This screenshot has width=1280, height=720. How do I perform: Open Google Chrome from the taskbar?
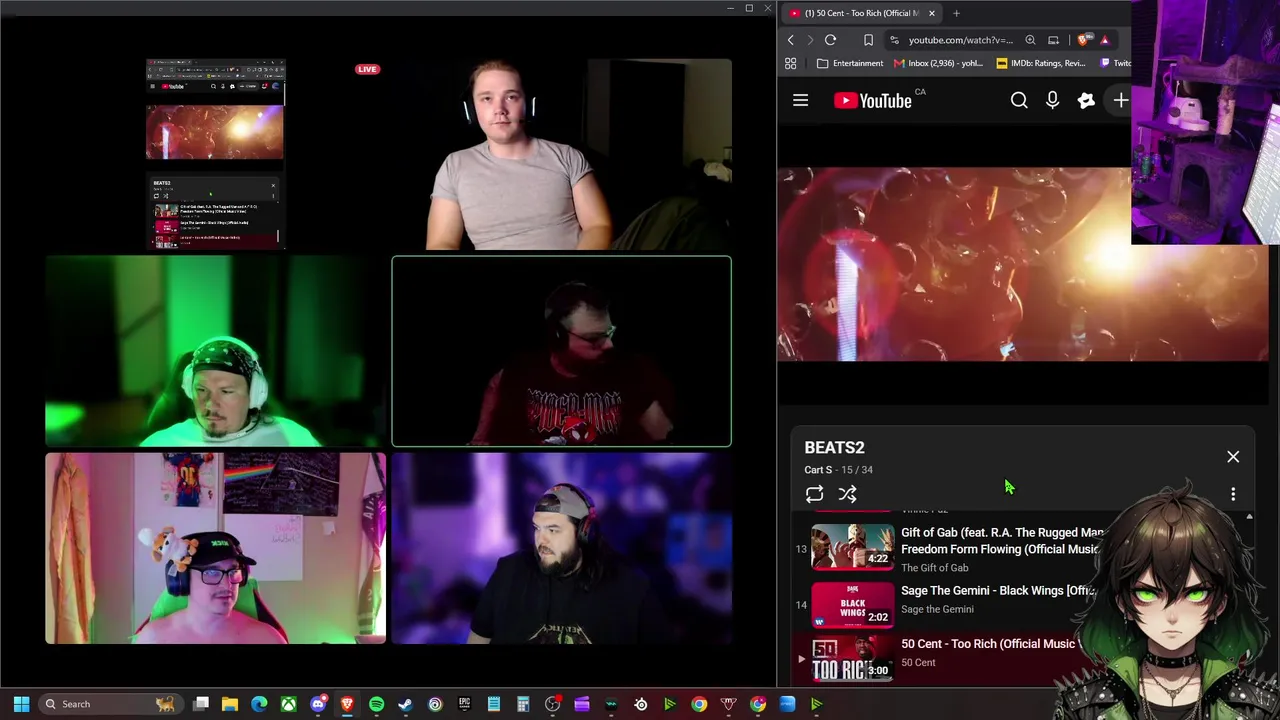[x=699, y=704]
